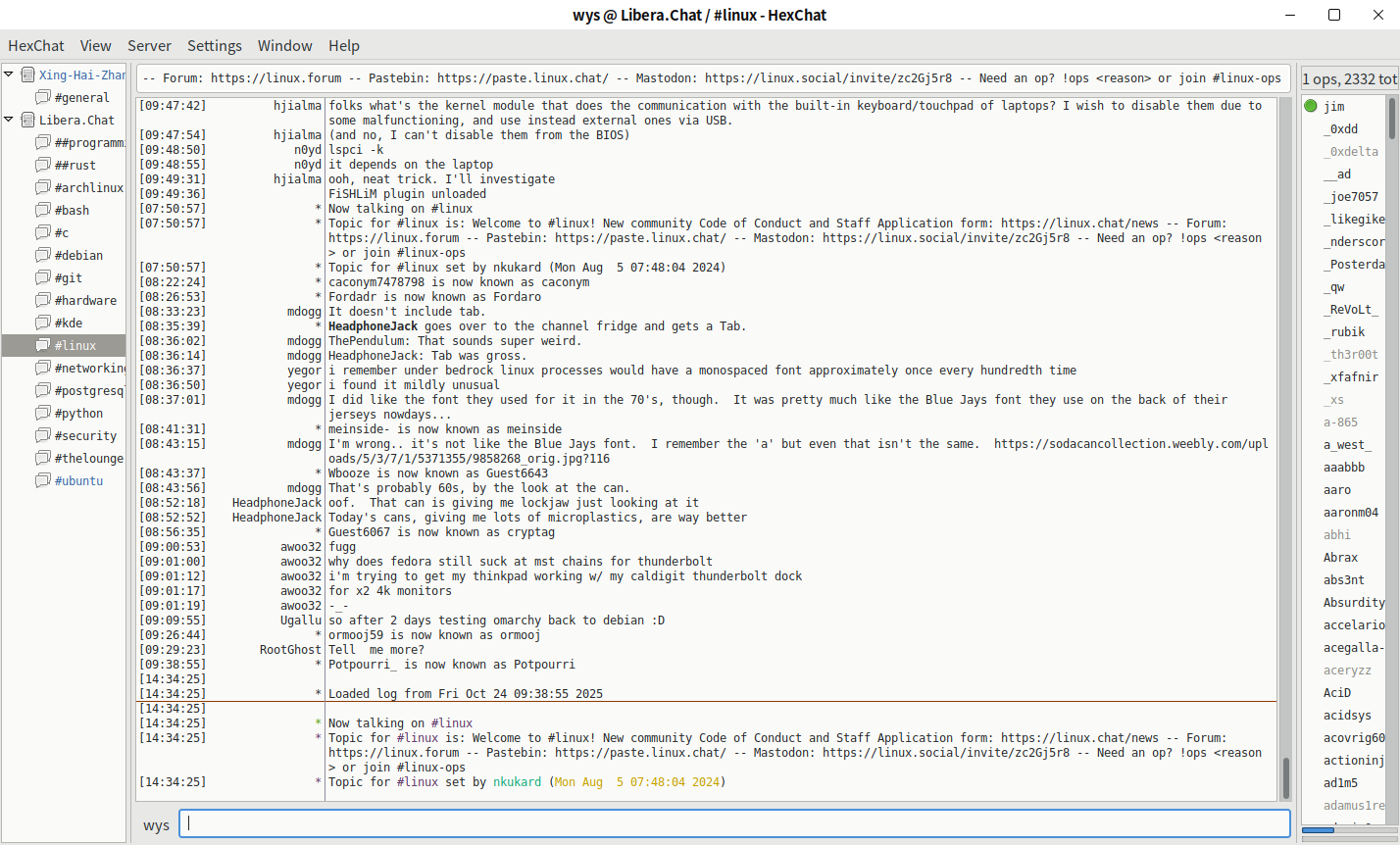Screen dimensions: 1400x845
Task: Click the #archlinux channel icon in tree
Action: [x=42, y=187]
